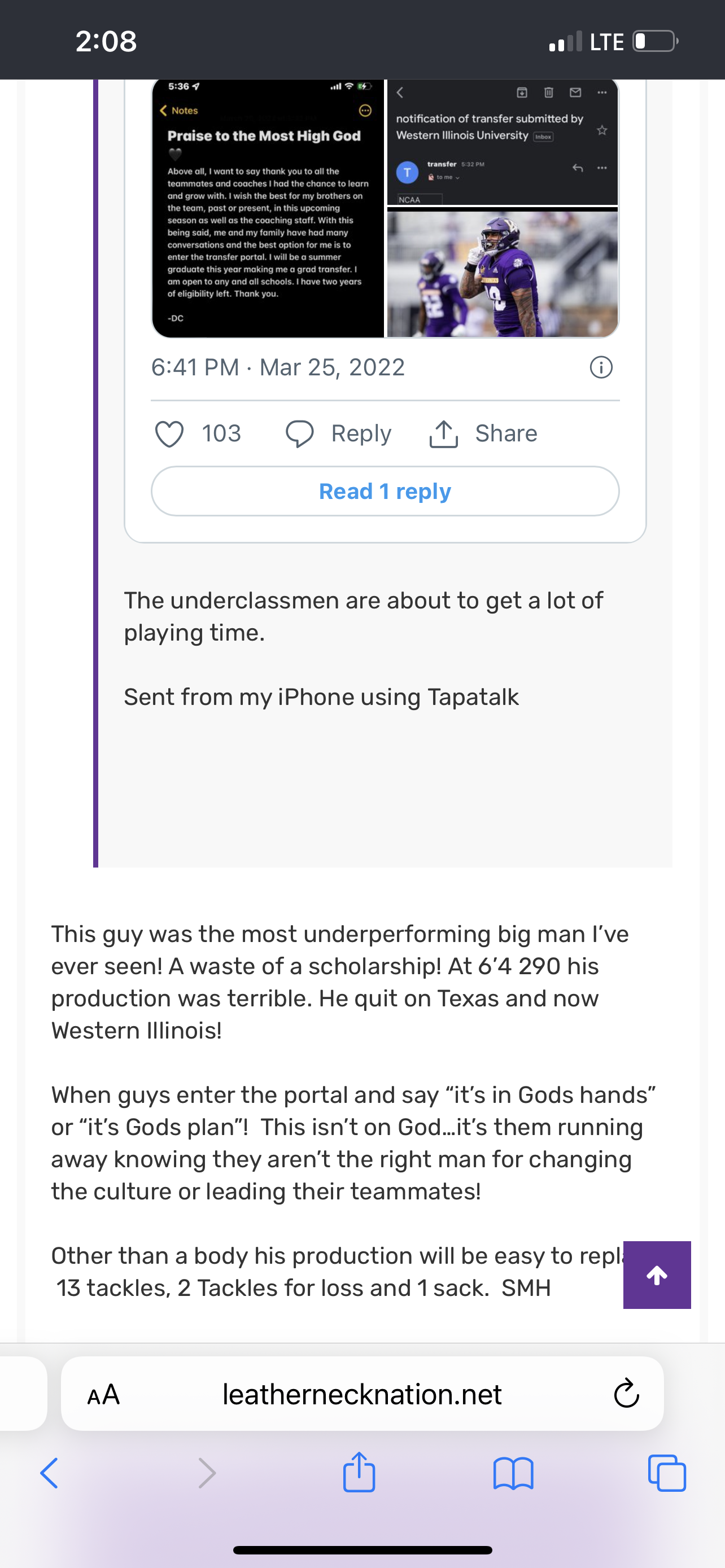Show open Safari tabs
This screenshot has height=1568, width=725.
tap(667, 1474)
